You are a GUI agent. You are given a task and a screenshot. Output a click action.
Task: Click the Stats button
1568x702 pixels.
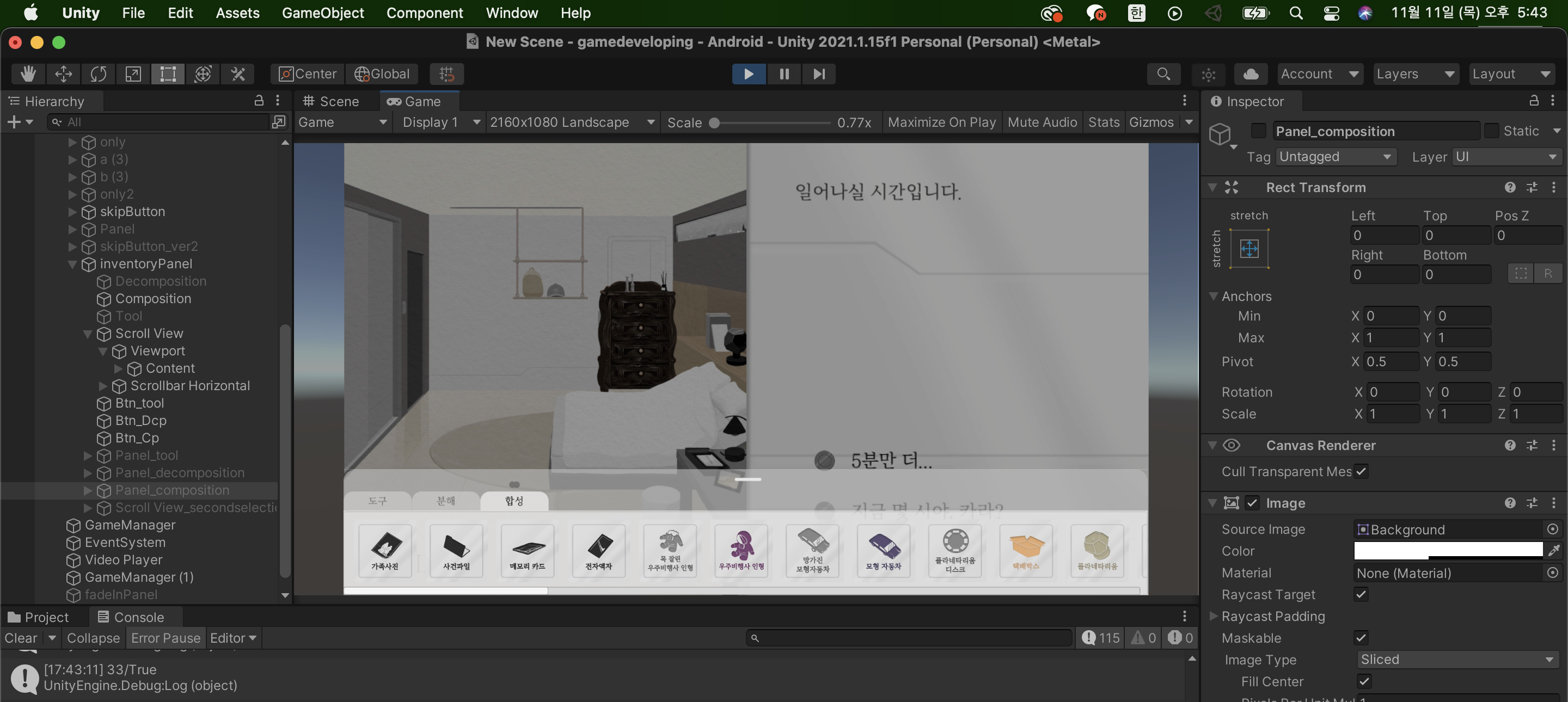click(x=1104, y=122)
